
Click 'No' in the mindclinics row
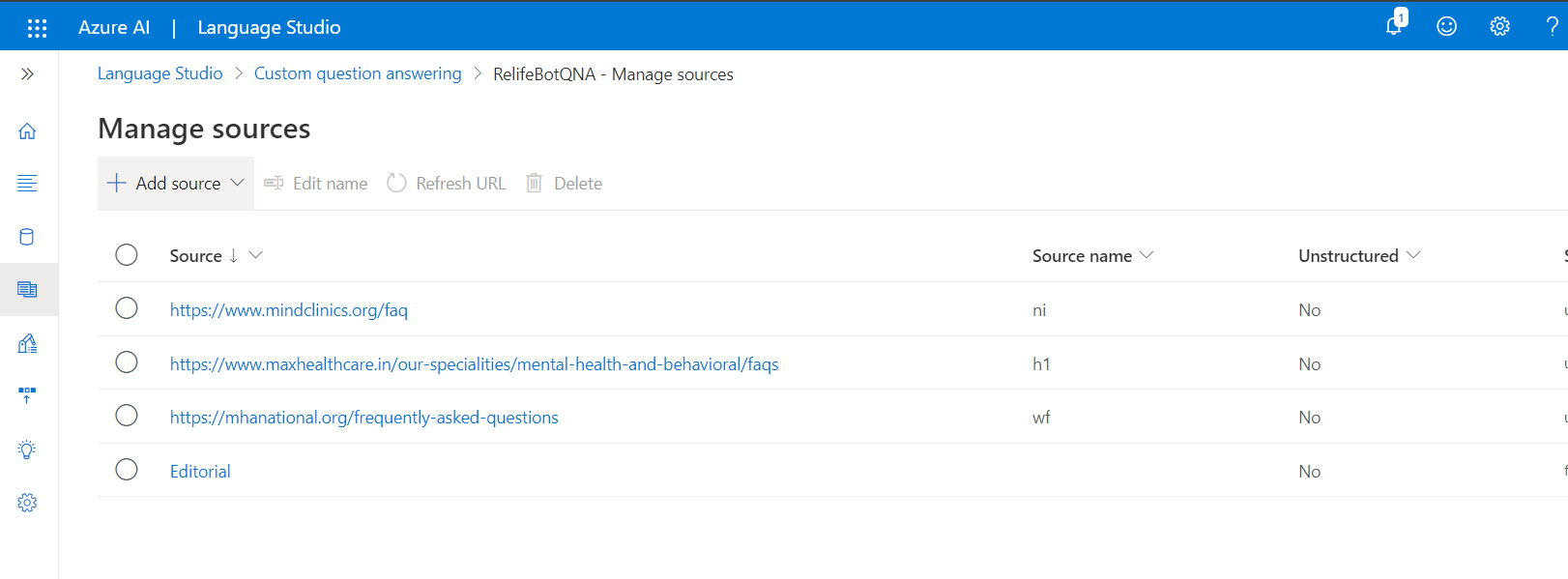(1310, 310)
